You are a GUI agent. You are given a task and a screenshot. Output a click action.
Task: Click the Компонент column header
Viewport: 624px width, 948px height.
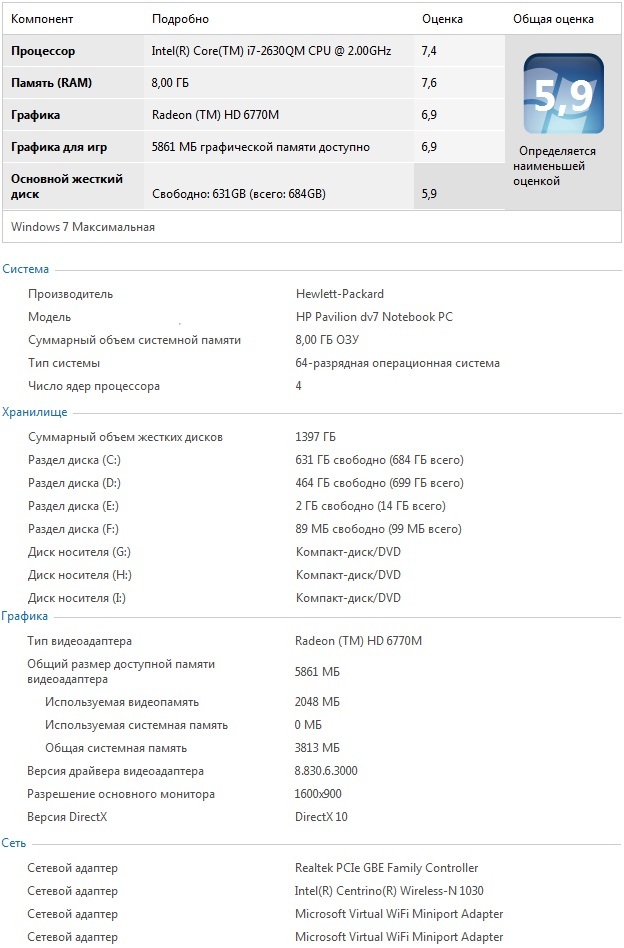pyautogui.click(x=42, y=19)
